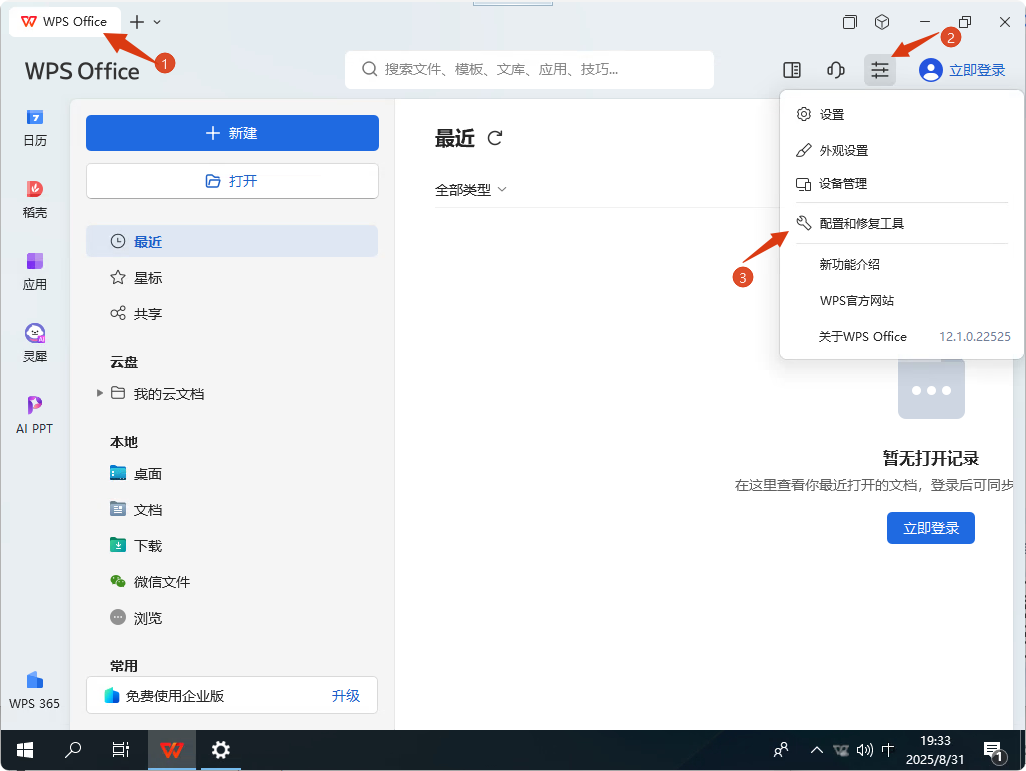Click the headset customer service icon

pos(835,70)
